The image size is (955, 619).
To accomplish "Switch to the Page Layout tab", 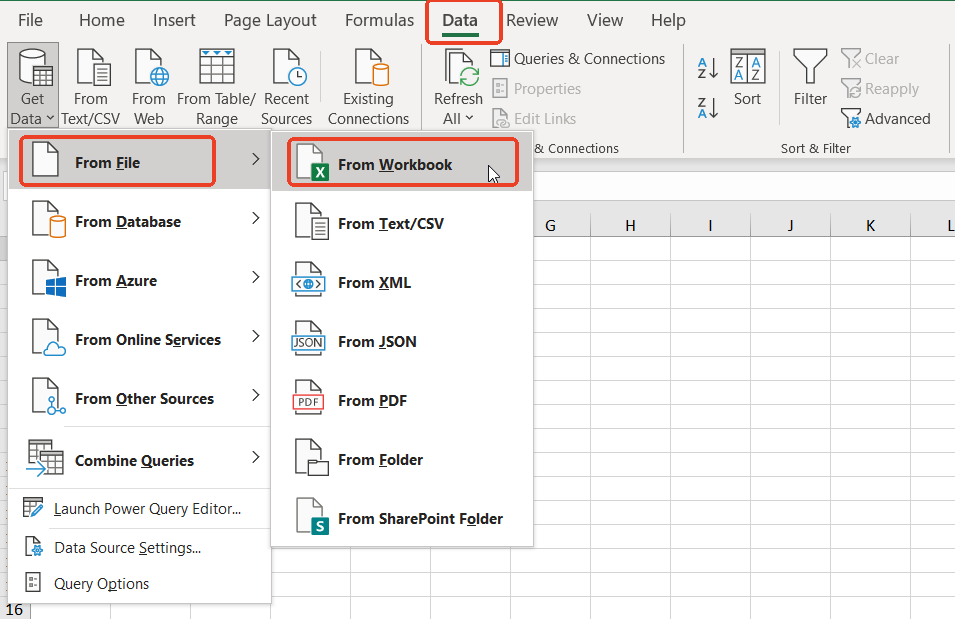I will [270, 20].
